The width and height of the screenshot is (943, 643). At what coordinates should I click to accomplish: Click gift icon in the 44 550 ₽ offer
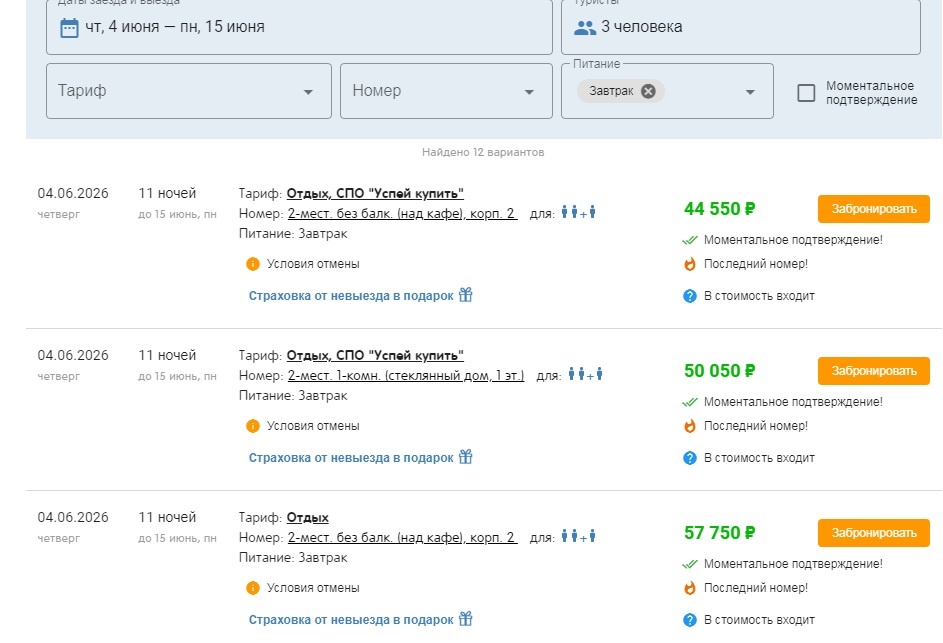465,295
